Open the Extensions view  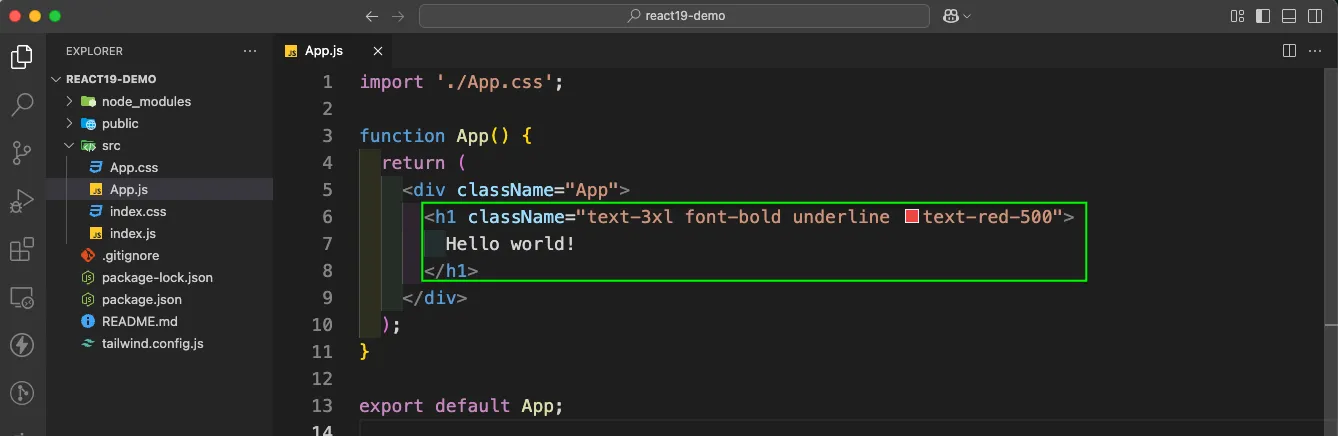point(22,249)
